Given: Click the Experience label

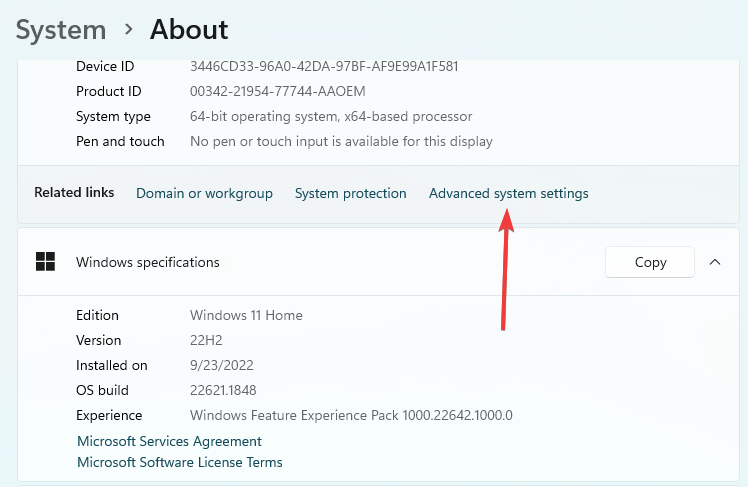Looking at the screenshot, I should [109, 415].
